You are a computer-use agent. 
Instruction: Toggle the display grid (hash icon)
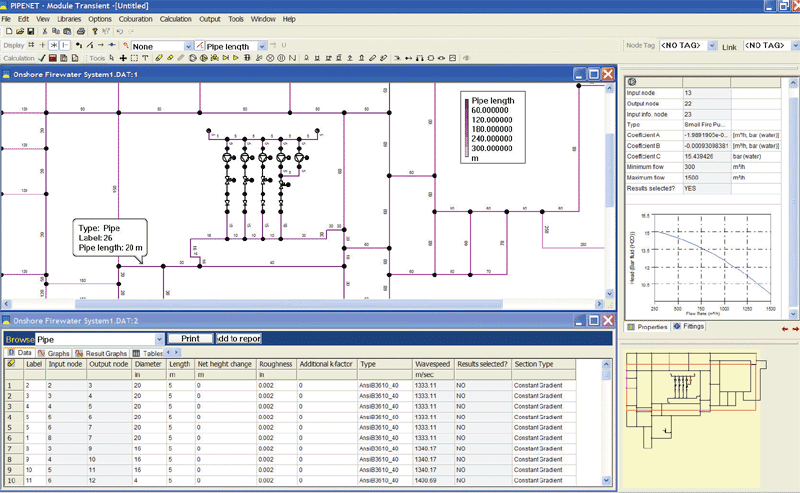(x=31, y=45)
